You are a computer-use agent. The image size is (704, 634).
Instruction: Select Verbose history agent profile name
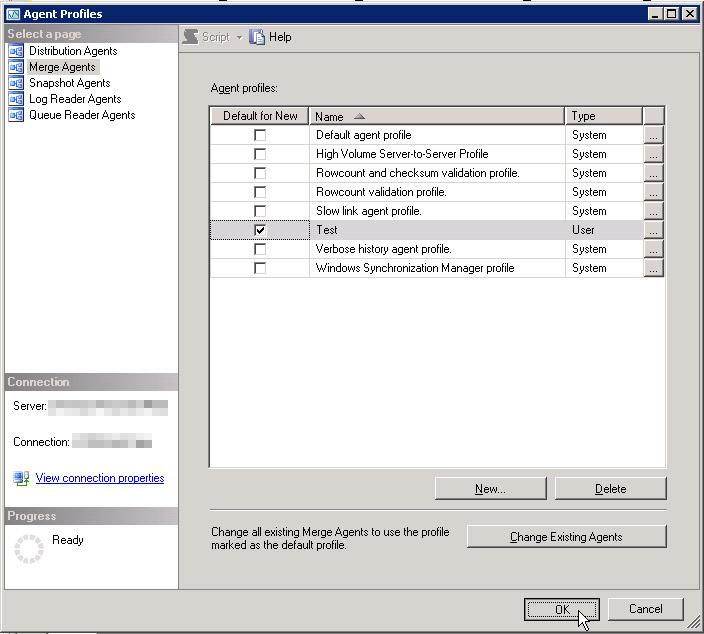(383, 249)
